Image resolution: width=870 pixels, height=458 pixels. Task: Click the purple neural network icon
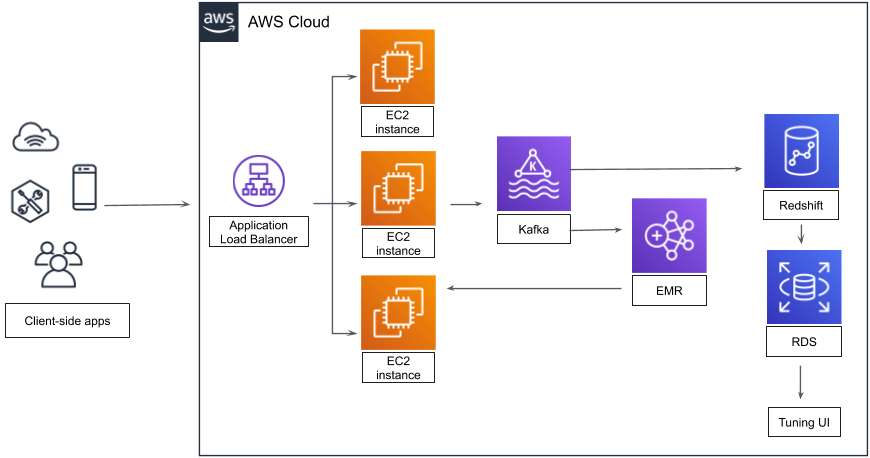coord(669,235)
